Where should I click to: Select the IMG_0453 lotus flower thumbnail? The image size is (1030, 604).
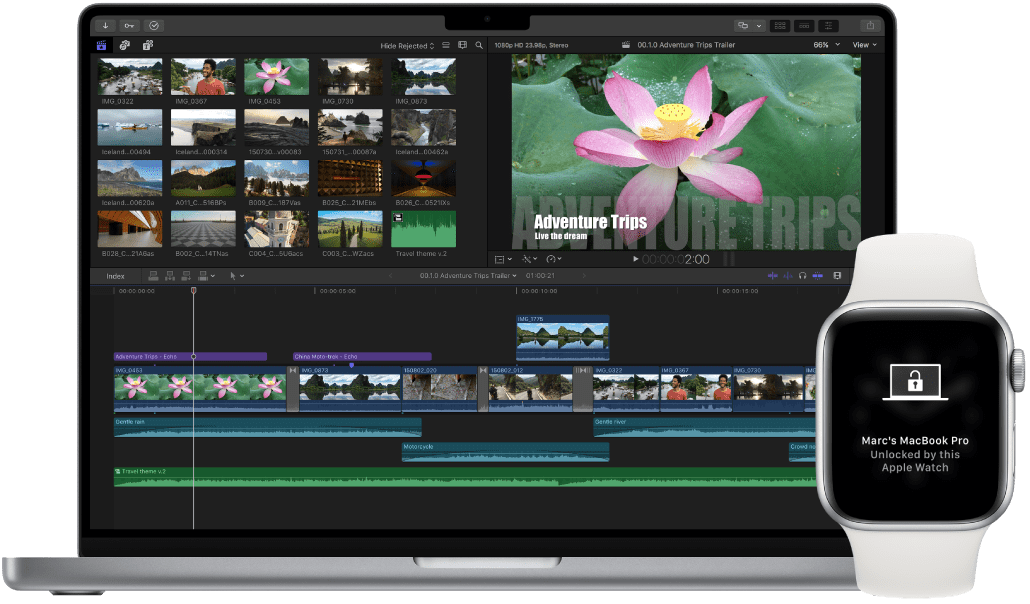pos(276,76)
